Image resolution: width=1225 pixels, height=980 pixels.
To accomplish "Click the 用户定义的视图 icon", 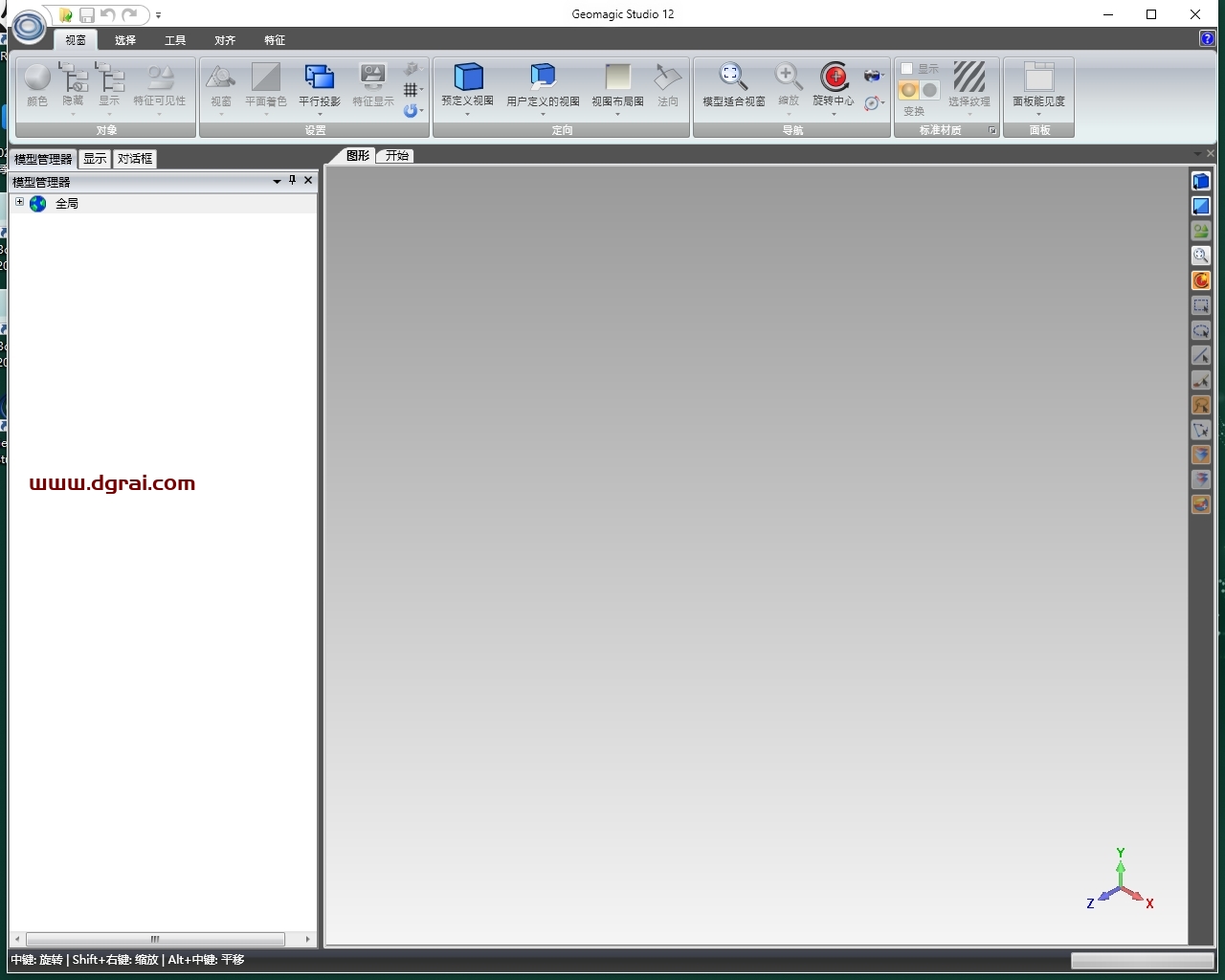I will click(543, 77).
